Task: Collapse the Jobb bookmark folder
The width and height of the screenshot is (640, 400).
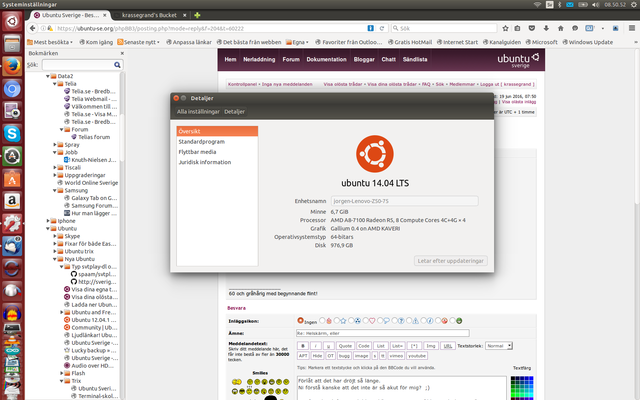Action: coord(55,152)
